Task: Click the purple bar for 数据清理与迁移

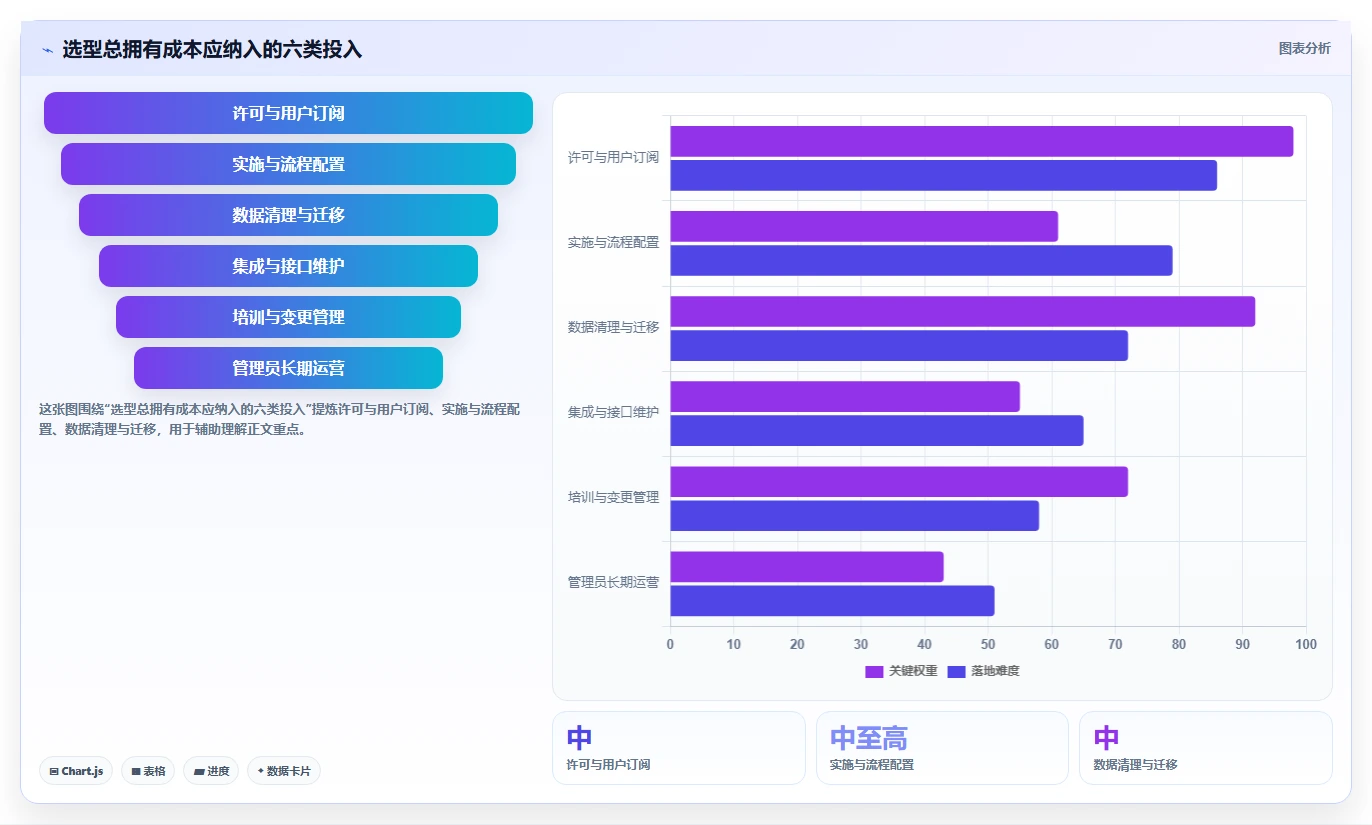Action: (962, 311)
